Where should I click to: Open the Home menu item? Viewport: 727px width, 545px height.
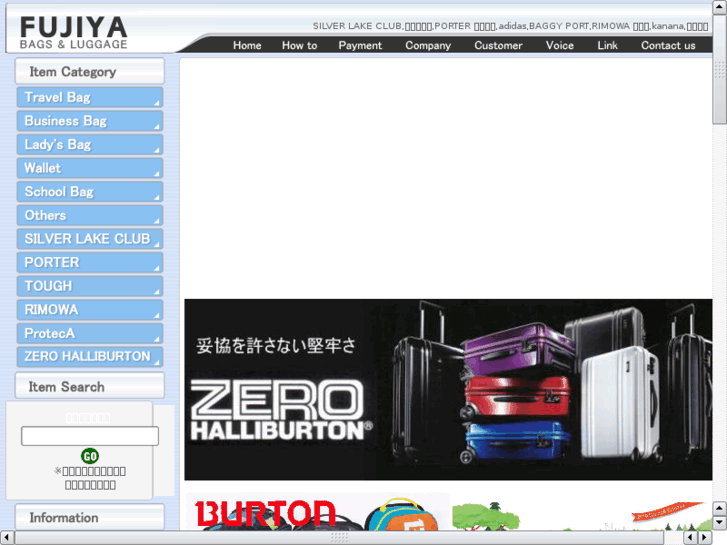click(x=247, y=45)
